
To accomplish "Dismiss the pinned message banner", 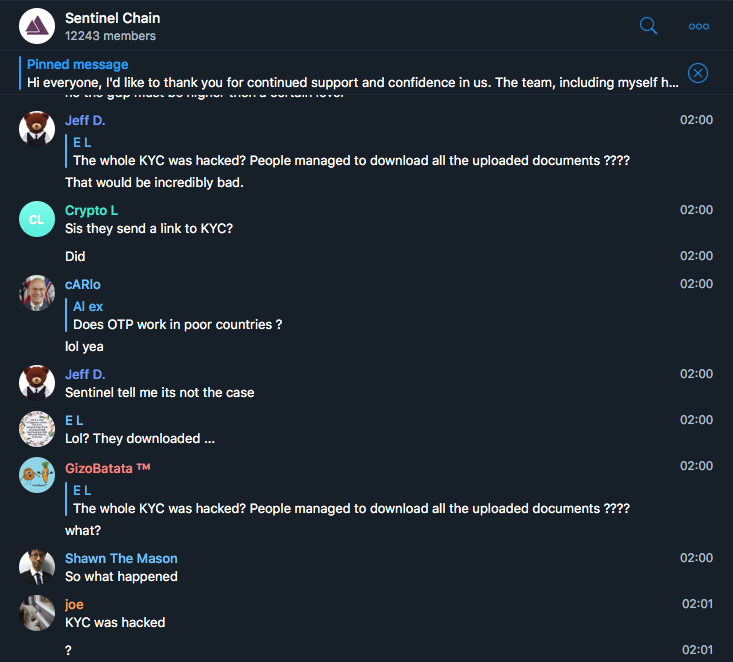I will pyautogui.click(x=697, y=73).
